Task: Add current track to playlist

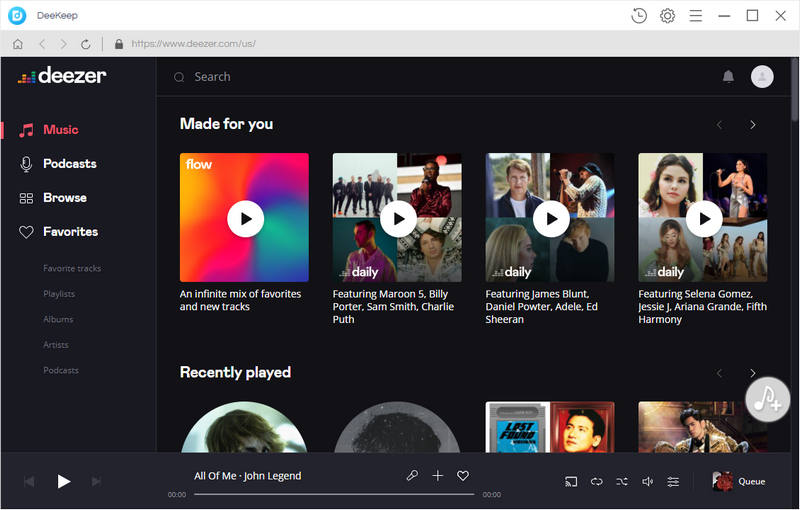Action: coord(437,476)
